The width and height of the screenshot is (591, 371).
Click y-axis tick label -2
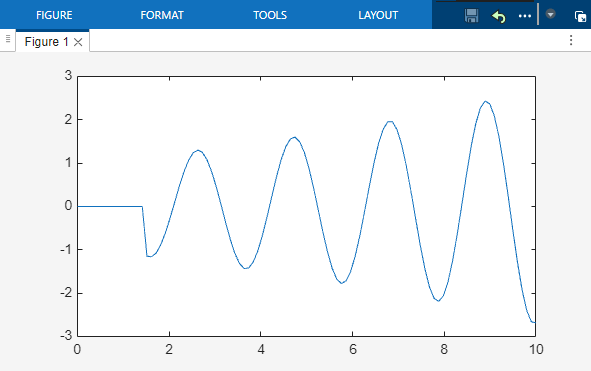coord(66,292)
